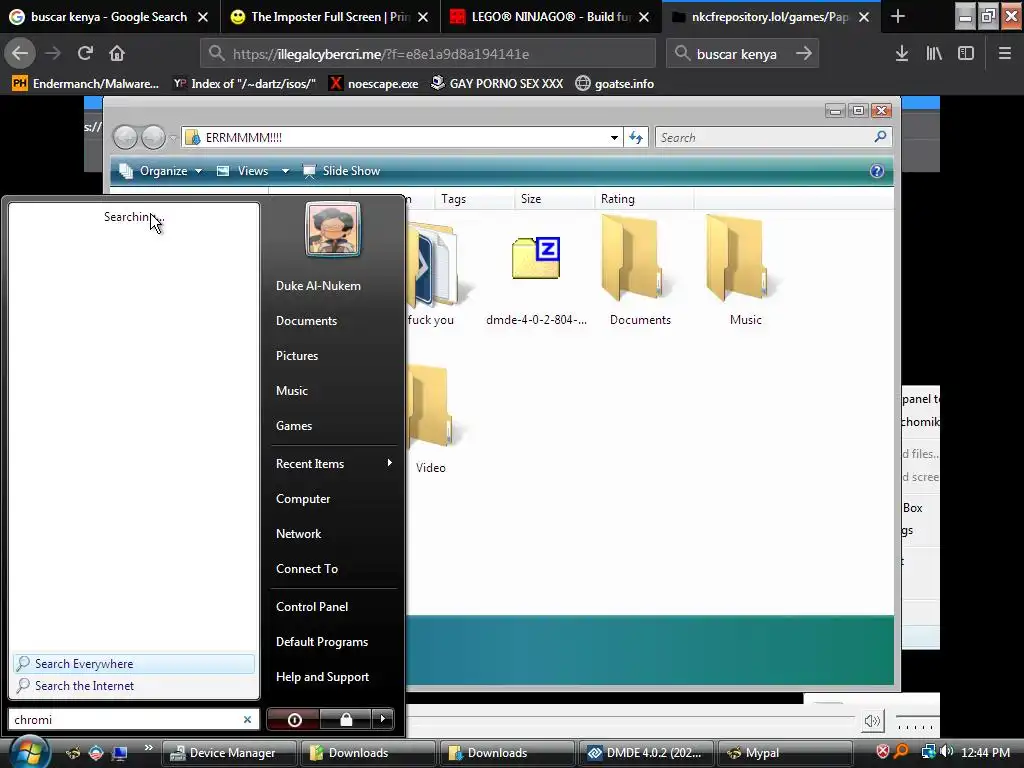Click the magnifier in Explorer search box
Viewport: 1024px width, 768px height.
pos(880,136)
